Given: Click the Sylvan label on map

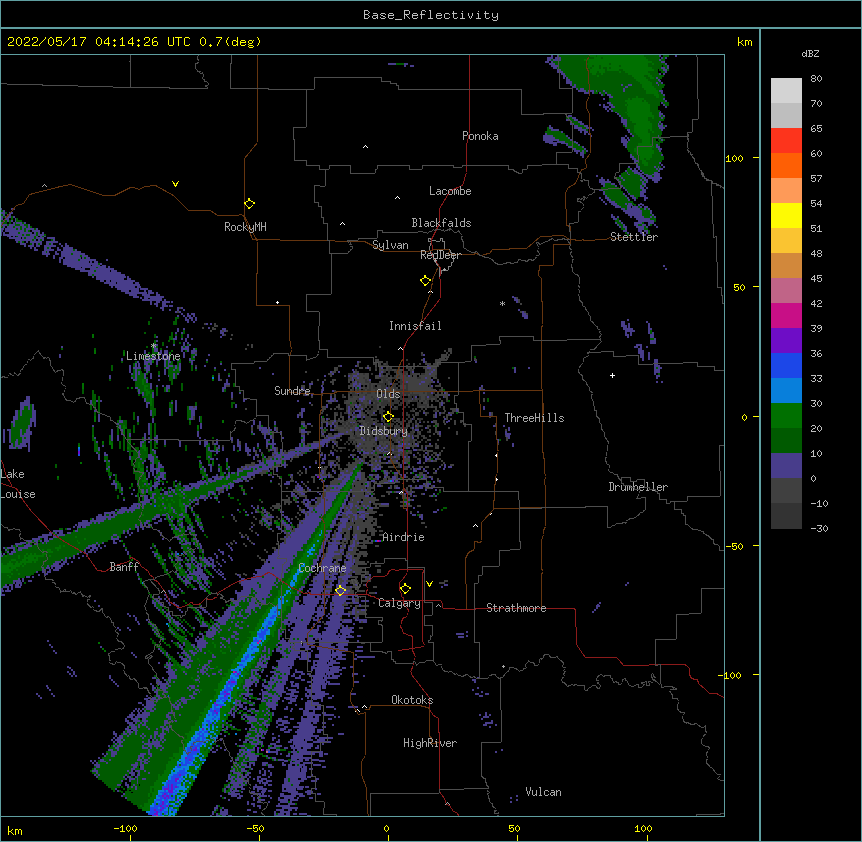Looking at the screenshot, I should pyautogui.click(x=390, y=245).
